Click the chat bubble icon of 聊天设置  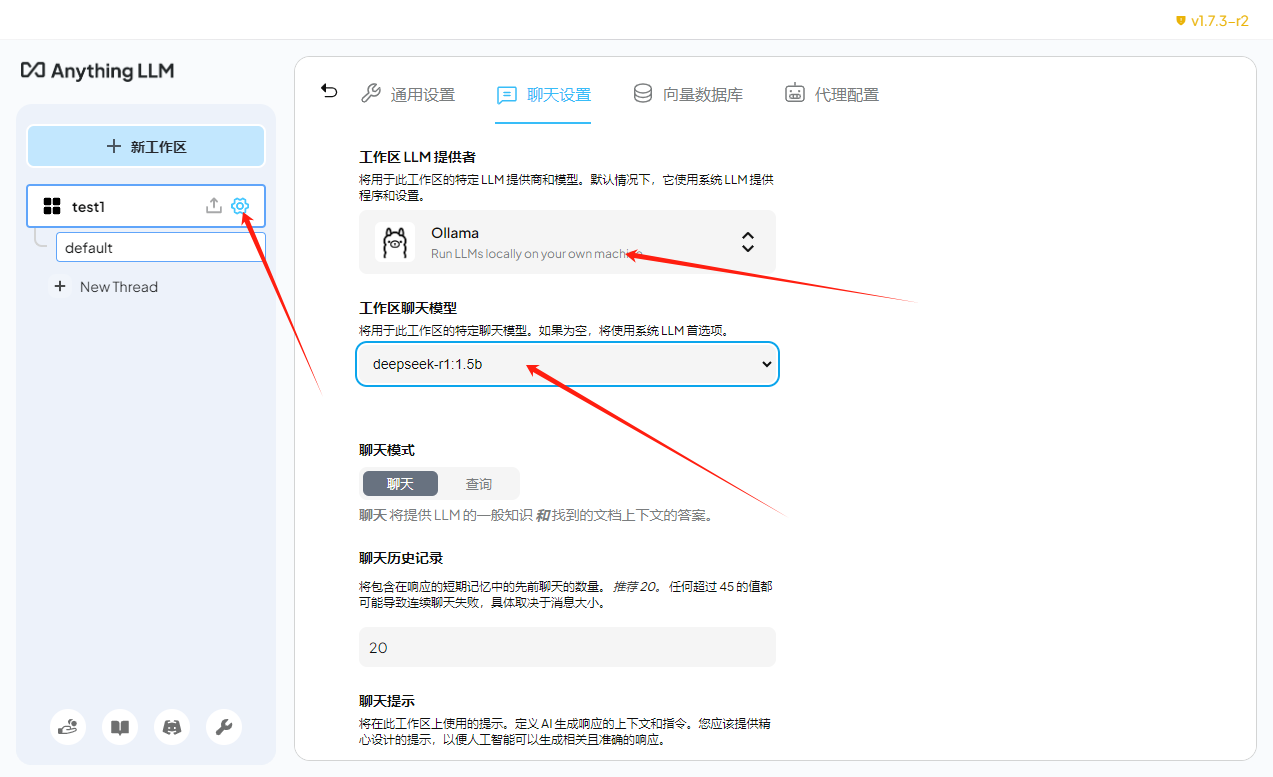click(x=507, y=95)
